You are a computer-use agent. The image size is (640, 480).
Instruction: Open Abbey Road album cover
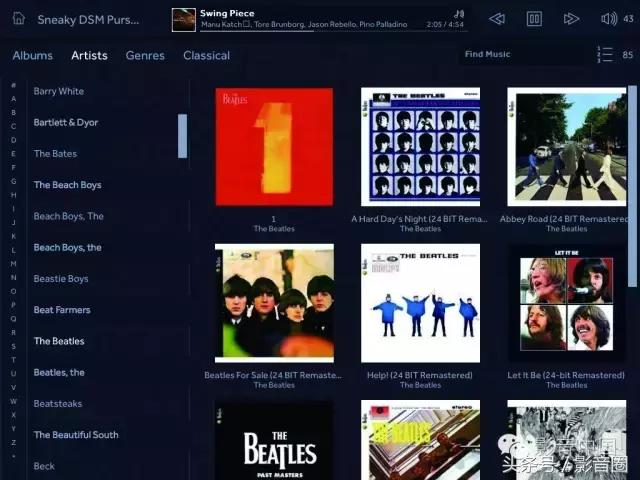[567, 147]
